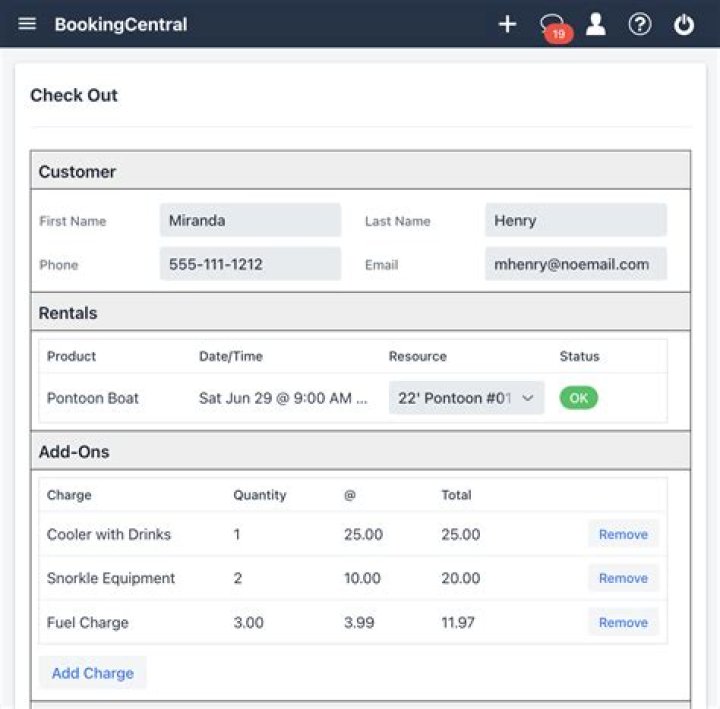Viewport: 720px width, 709px height.
Task: Click the Product column header
Action: pyautogui.click(x=72, y=356)
